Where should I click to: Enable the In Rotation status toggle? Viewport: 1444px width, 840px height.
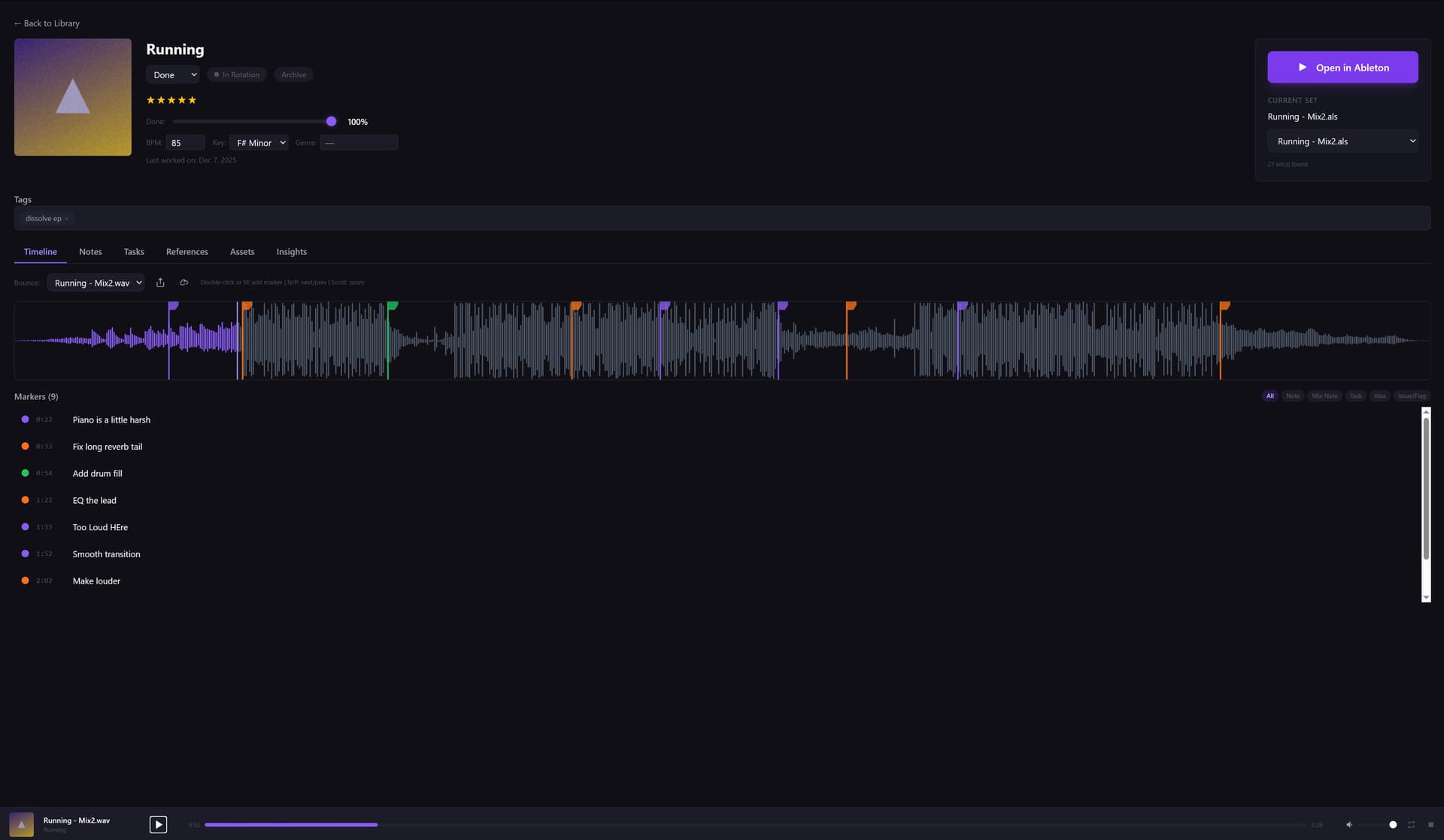pyautogui.click(x=236, y=74)
